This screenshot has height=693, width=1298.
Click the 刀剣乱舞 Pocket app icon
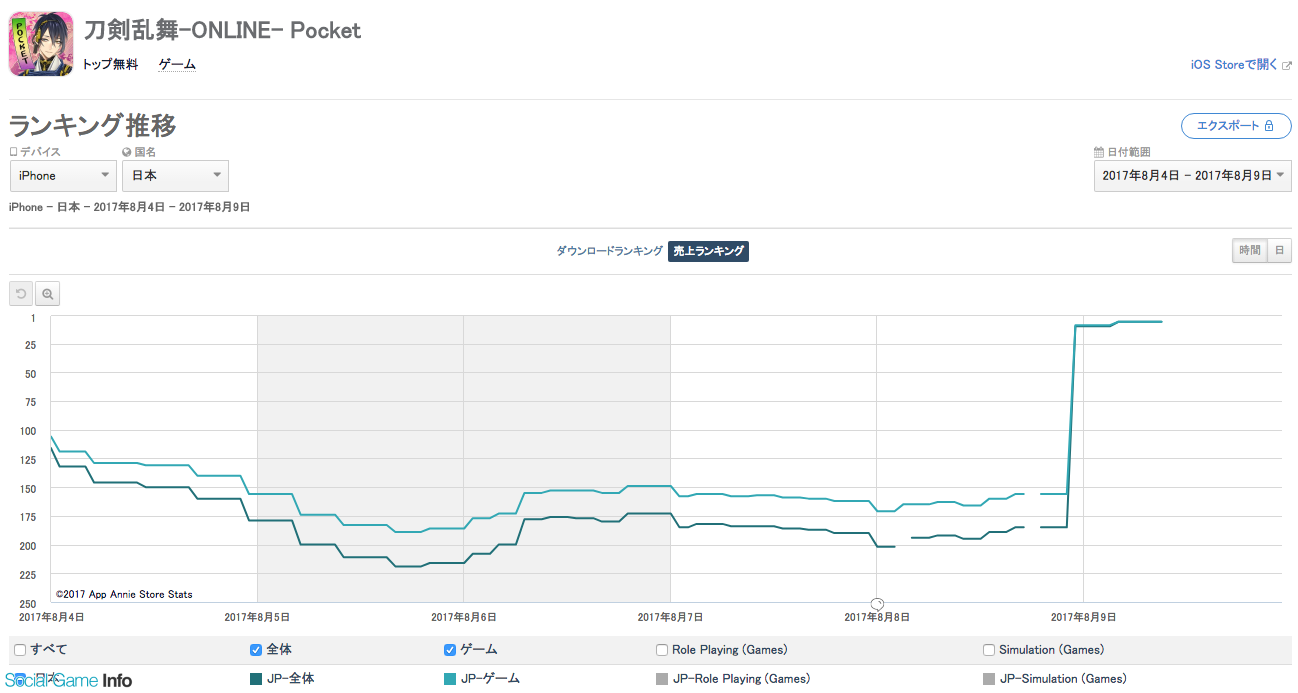pos(41,44)
